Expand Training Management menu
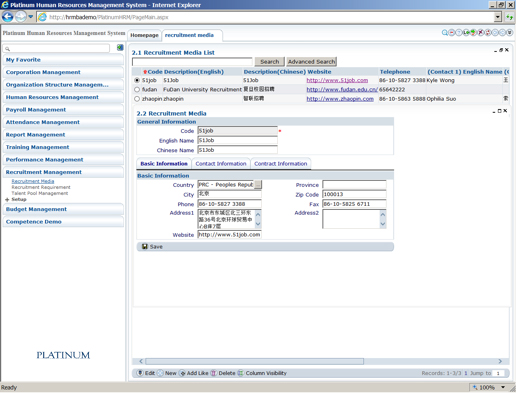The height and width of the screenshot is (393, 516). [63, 147]
